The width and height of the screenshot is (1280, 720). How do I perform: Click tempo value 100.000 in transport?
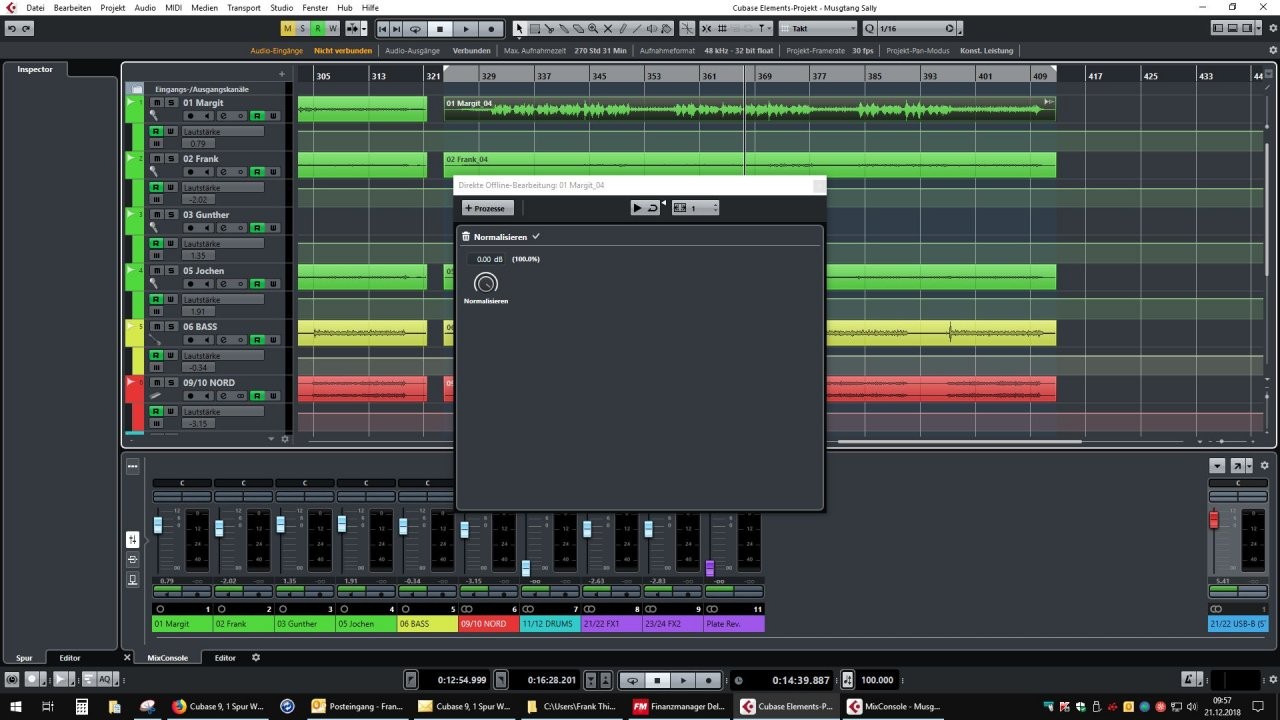[x=877, y=680]
